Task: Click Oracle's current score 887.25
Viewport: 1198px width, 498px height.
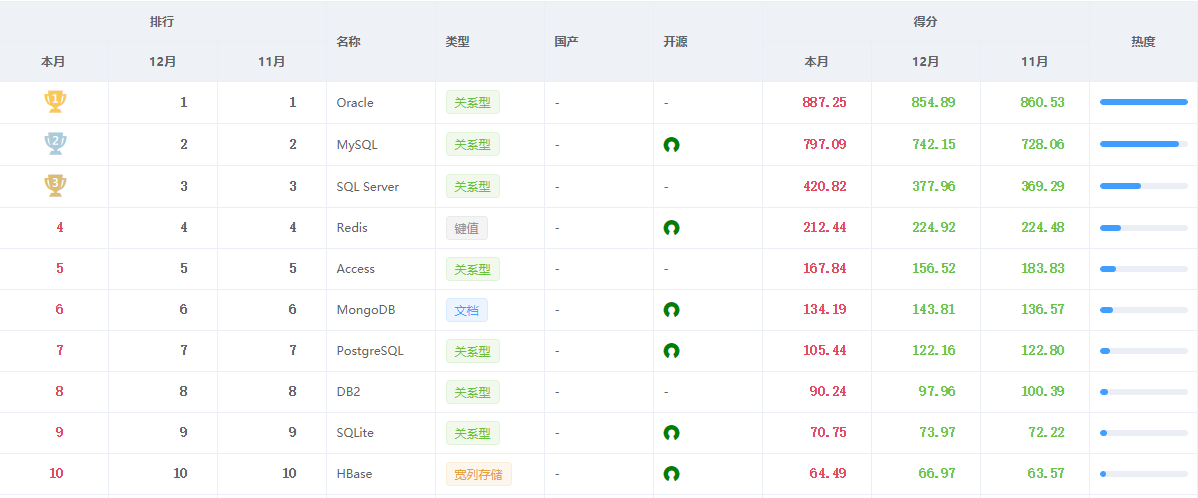Action: point(824,102)
